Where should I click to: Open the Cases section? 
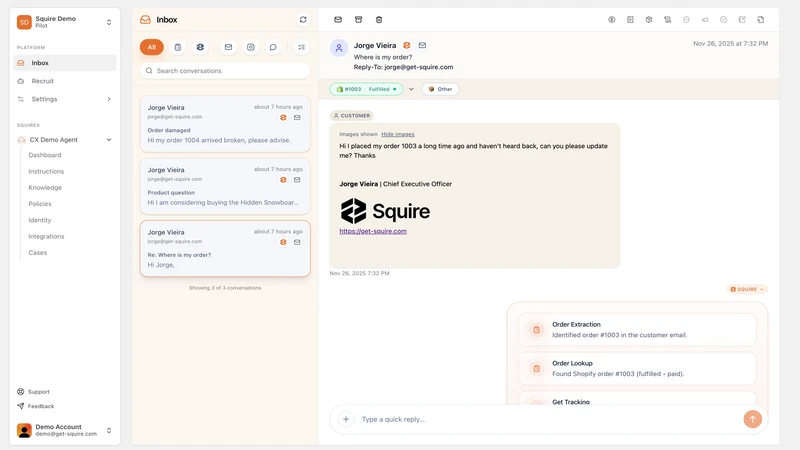tap(38, 253)
